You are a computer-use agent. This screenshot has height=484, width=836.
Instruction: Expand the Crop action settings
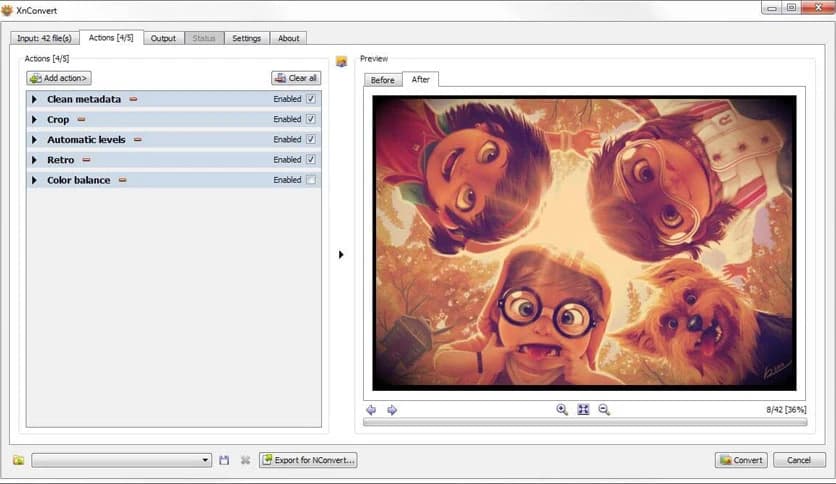(35, 119)
